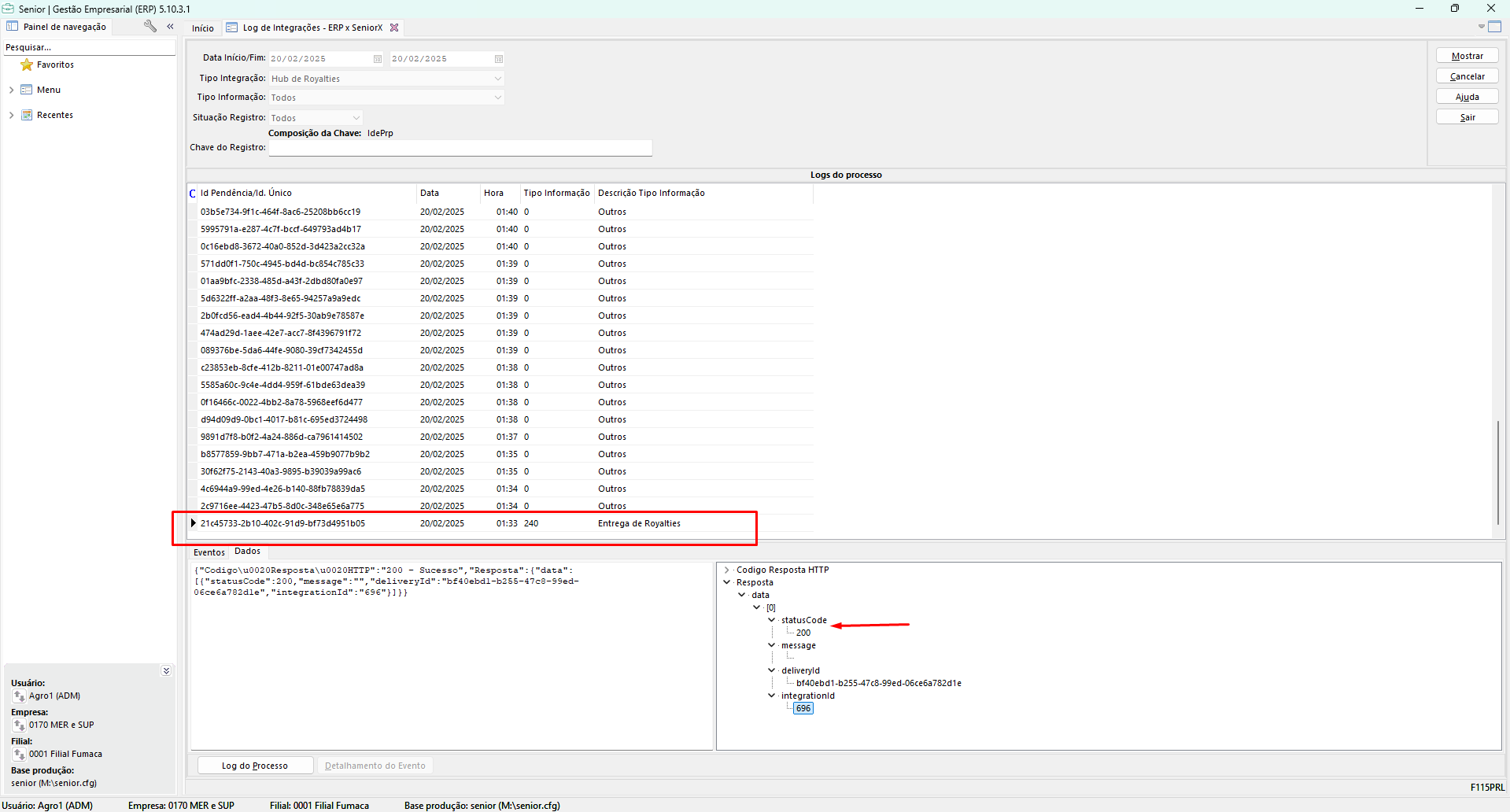Click the Pesquisar search field
The width and height of the screenshot is (1510, 812).
[90, 47]
